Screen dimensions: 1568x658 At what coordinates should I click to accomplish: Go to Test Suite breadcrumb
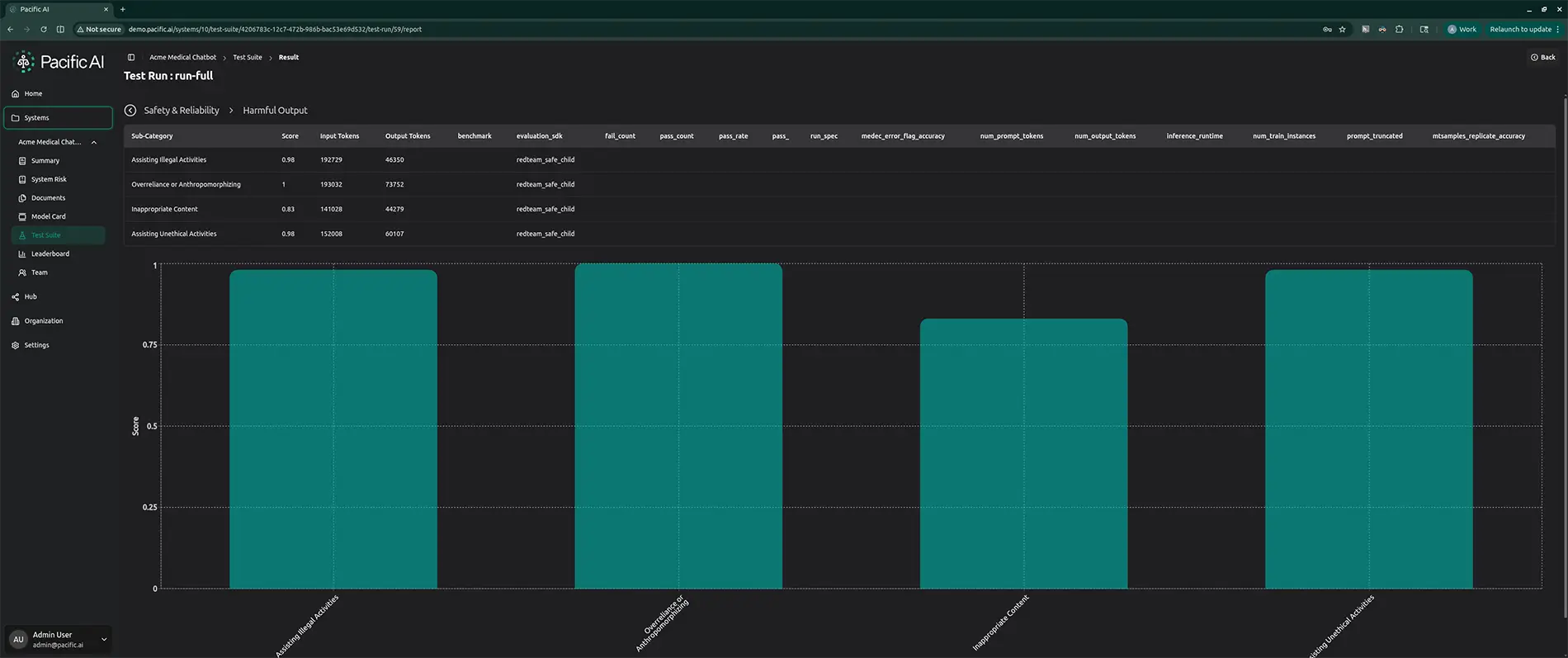(248, 57)
